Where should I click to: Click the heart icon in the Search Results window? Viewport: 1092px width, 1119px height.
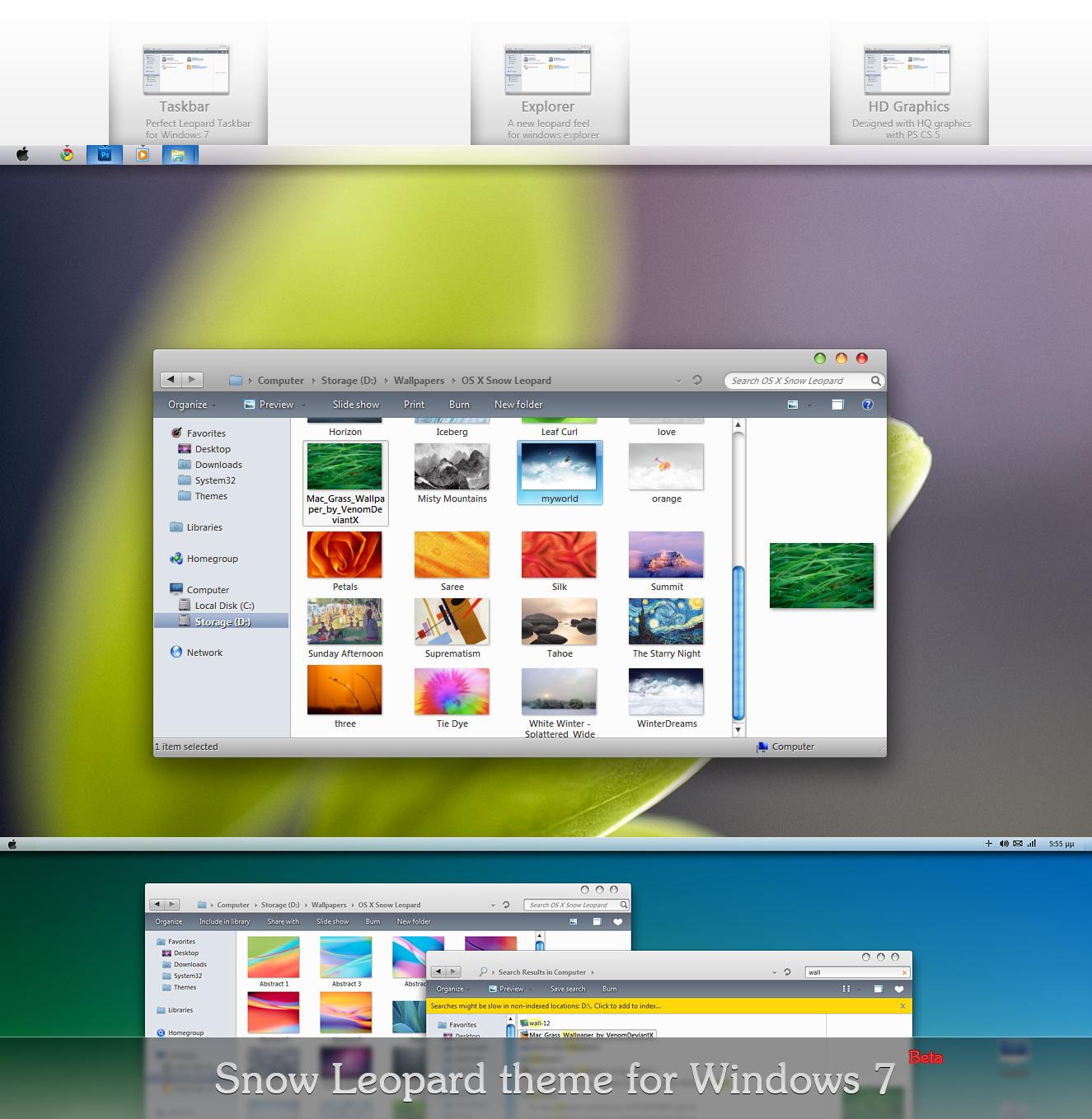click(x=899, y=989)
